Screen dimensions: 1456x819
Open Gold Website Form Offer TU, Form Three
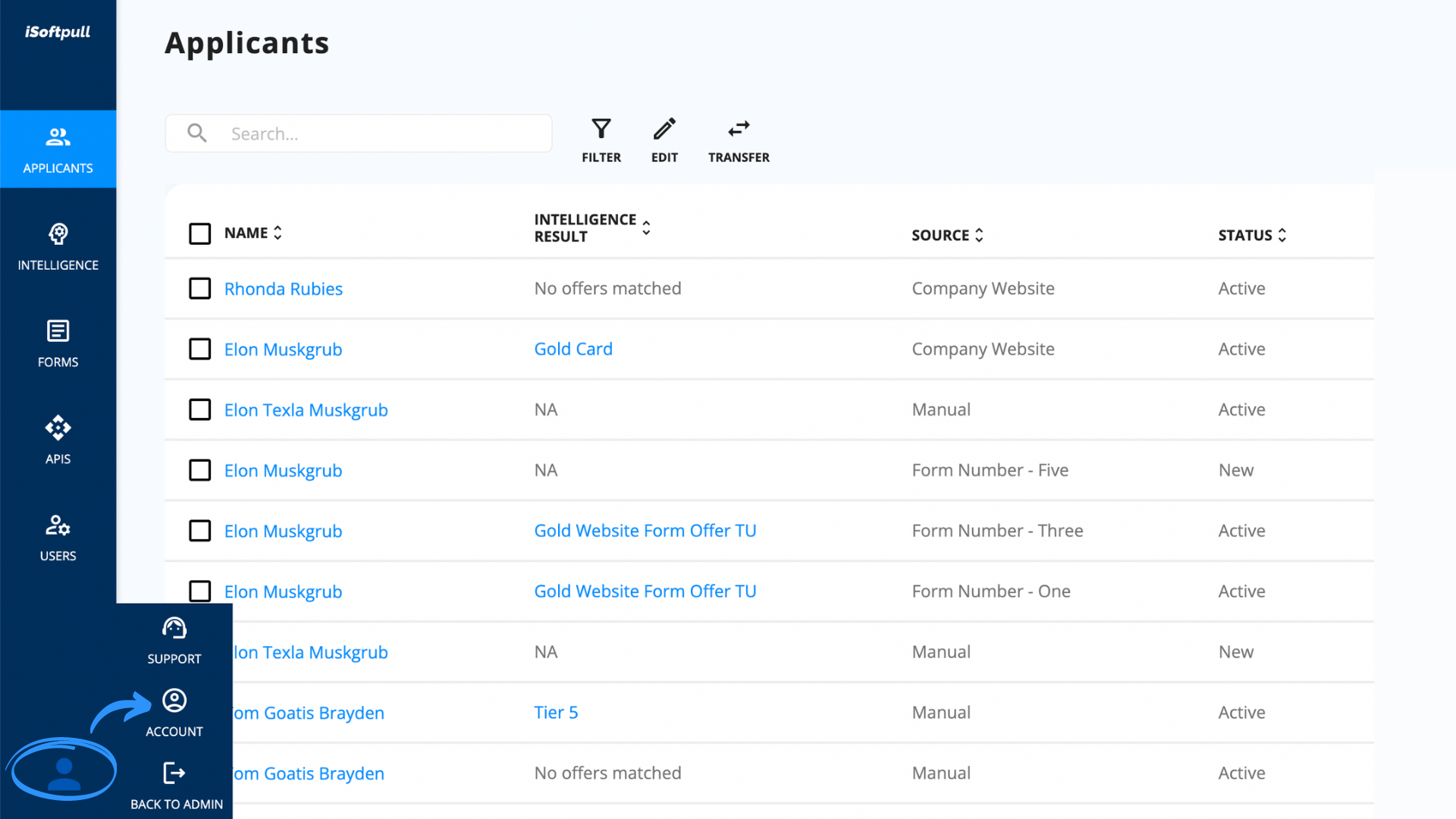645,531
